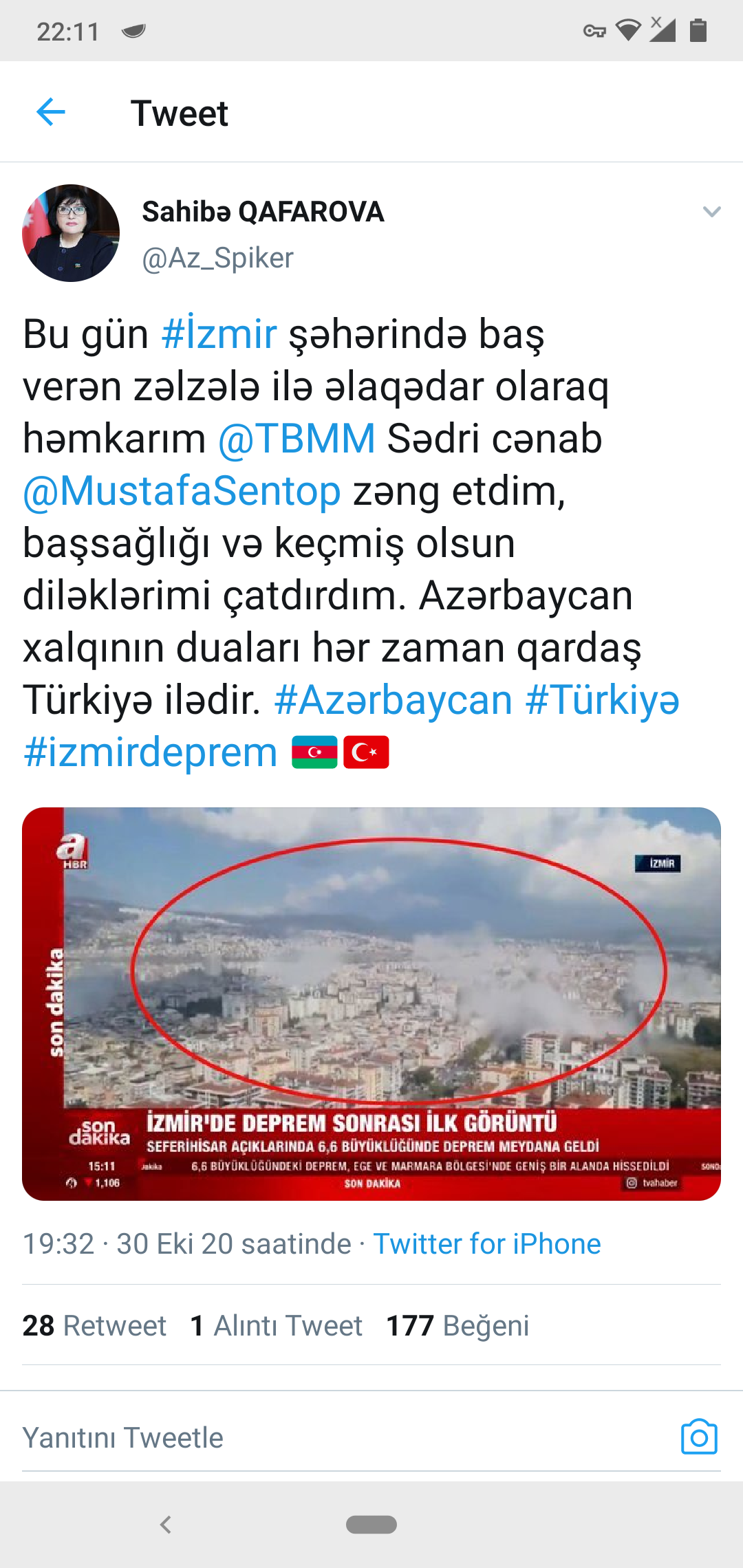
Task: Tap the home pill navigation handle
Action: [371, 1525]
